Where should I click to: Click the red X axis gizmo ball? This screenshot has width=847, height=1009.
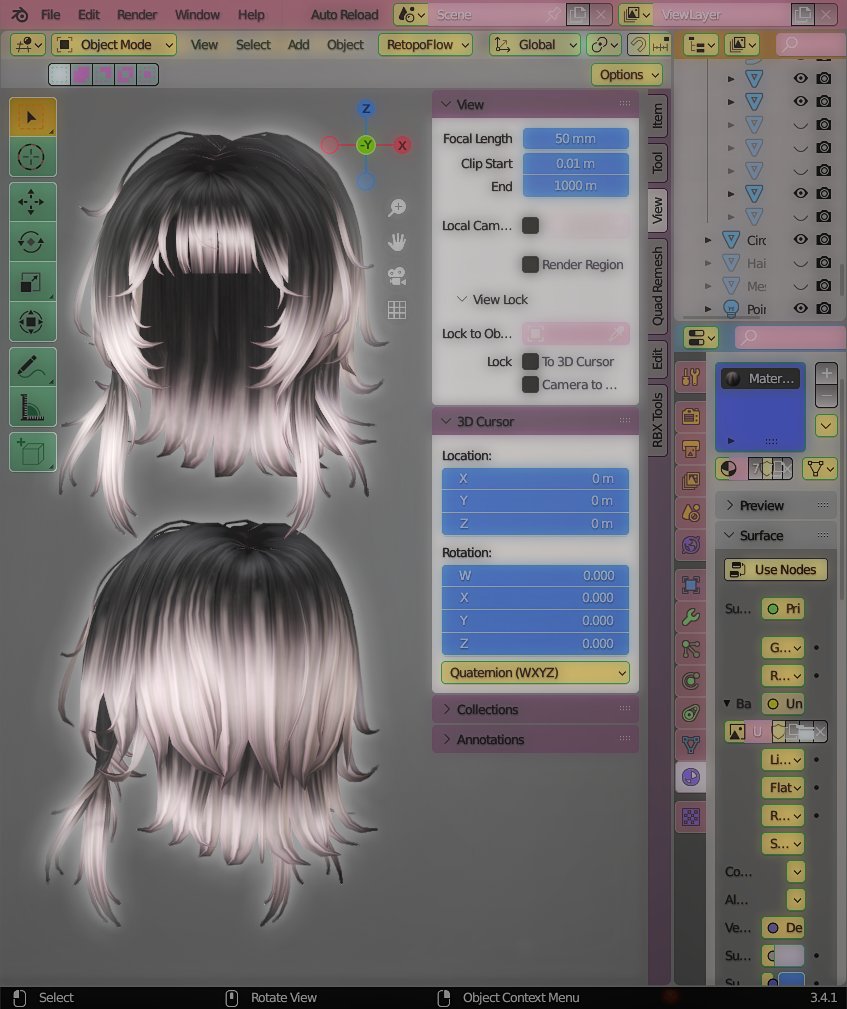point(402,145)
